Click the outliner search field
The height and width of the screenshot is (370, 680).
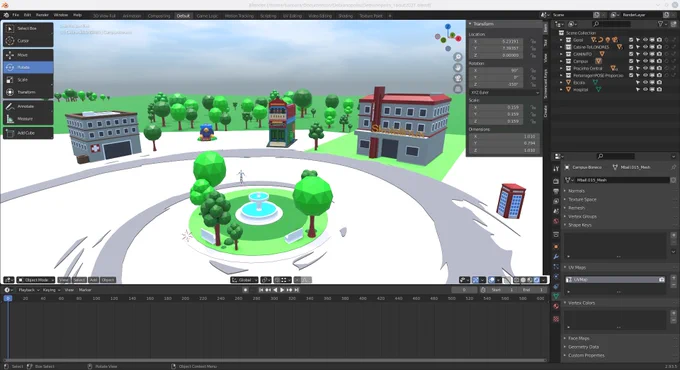612,24
